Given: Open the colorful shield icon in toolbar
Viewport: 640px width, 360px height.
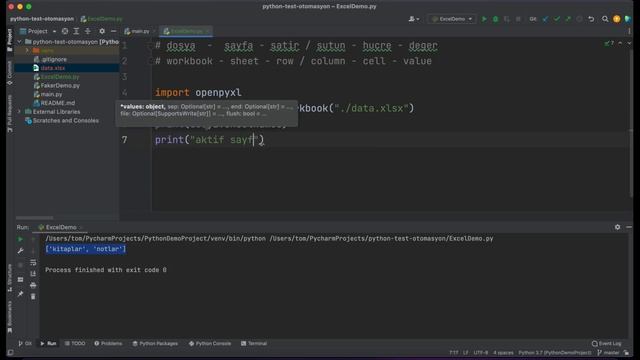Looking at the screenshot, I should [x=628, y=19].
